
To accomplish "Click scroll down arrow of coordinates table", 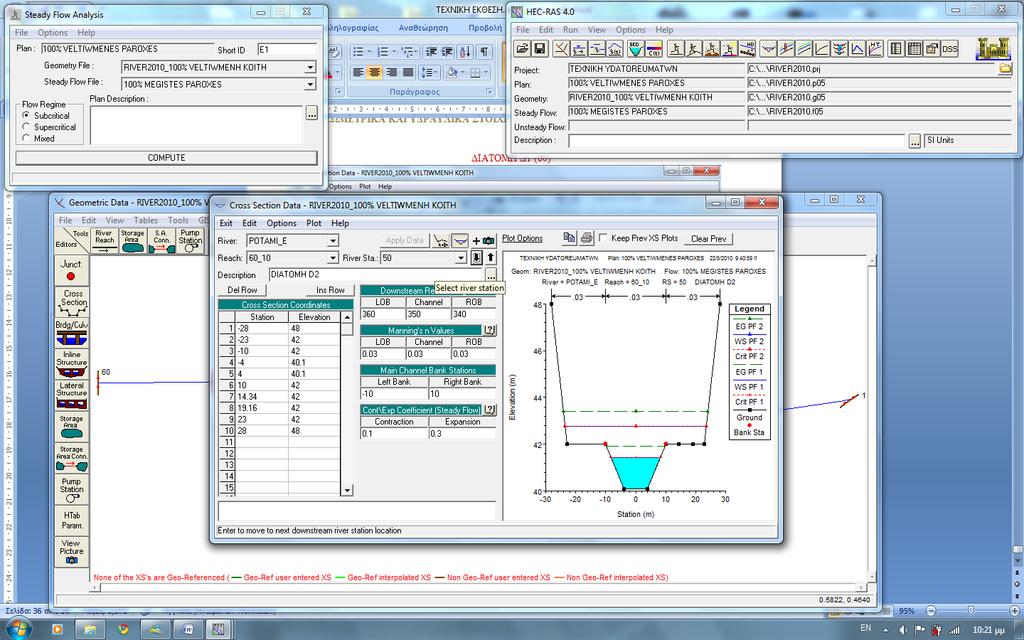I will coord(347,490).
